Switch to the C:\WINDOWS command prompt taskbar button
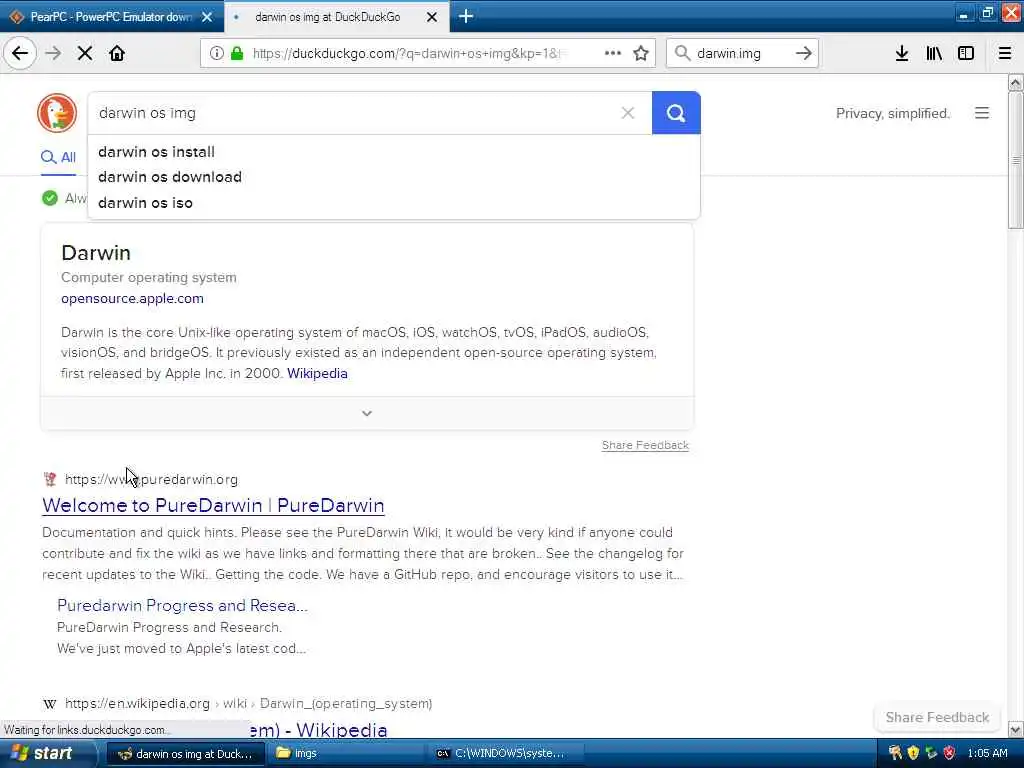This screenshot has height=768, width=1024. coord(506,754)
